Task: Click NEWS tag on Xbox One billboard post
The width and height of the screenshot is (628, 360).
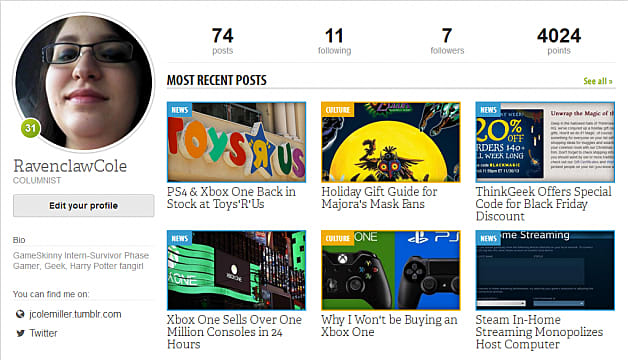Action: [x=180, y=238]
